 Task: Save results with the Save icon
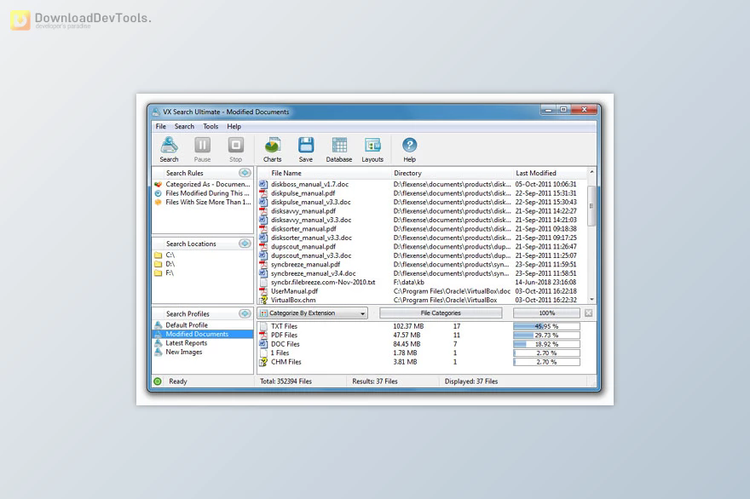click(306, 149)
